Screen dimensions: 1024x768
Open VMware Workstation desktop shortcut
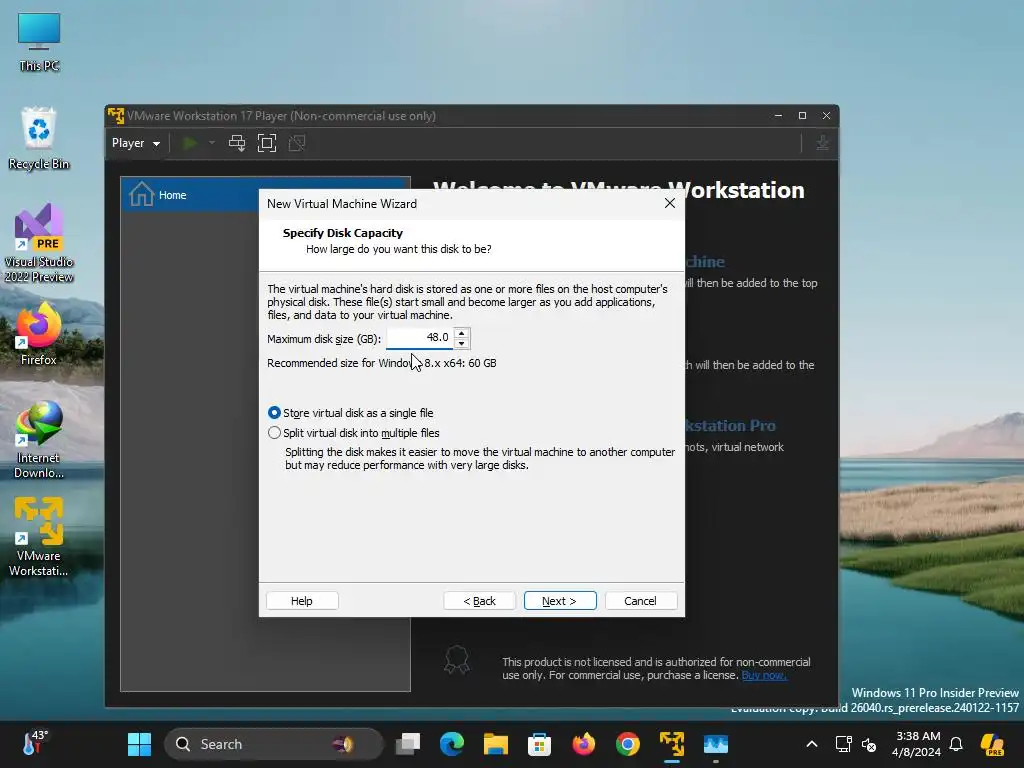[x=39, y=537]
